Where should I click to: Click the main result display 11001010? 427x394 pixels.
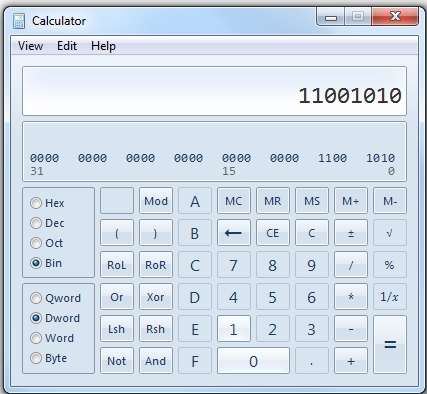214,91
